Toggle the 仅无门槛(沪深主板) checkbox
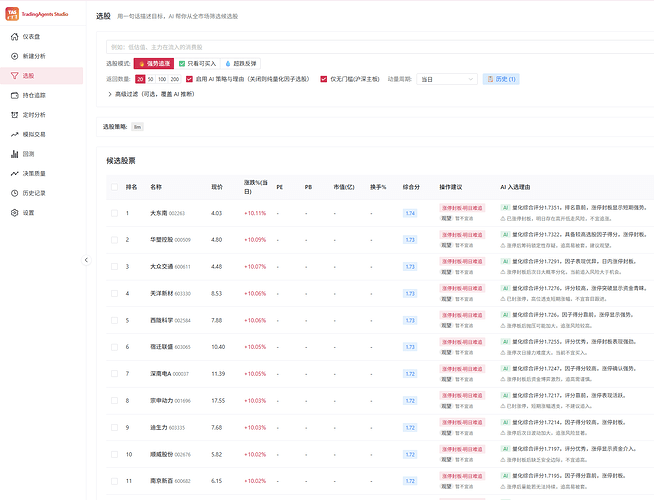The image size is (654, 500). click(324, 79)
